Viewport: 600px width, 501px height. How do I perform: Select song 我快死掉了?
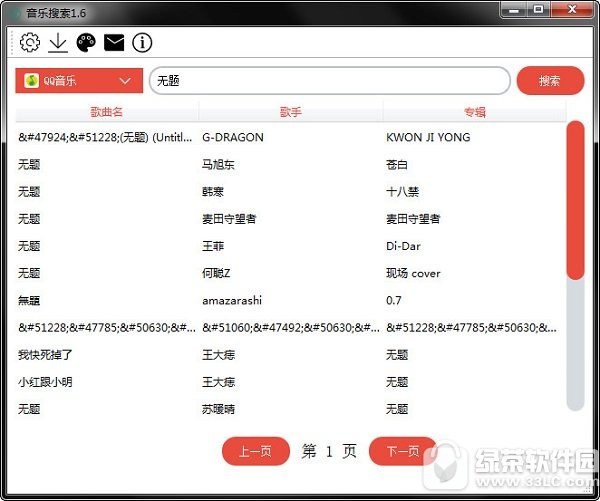[45, 355]
